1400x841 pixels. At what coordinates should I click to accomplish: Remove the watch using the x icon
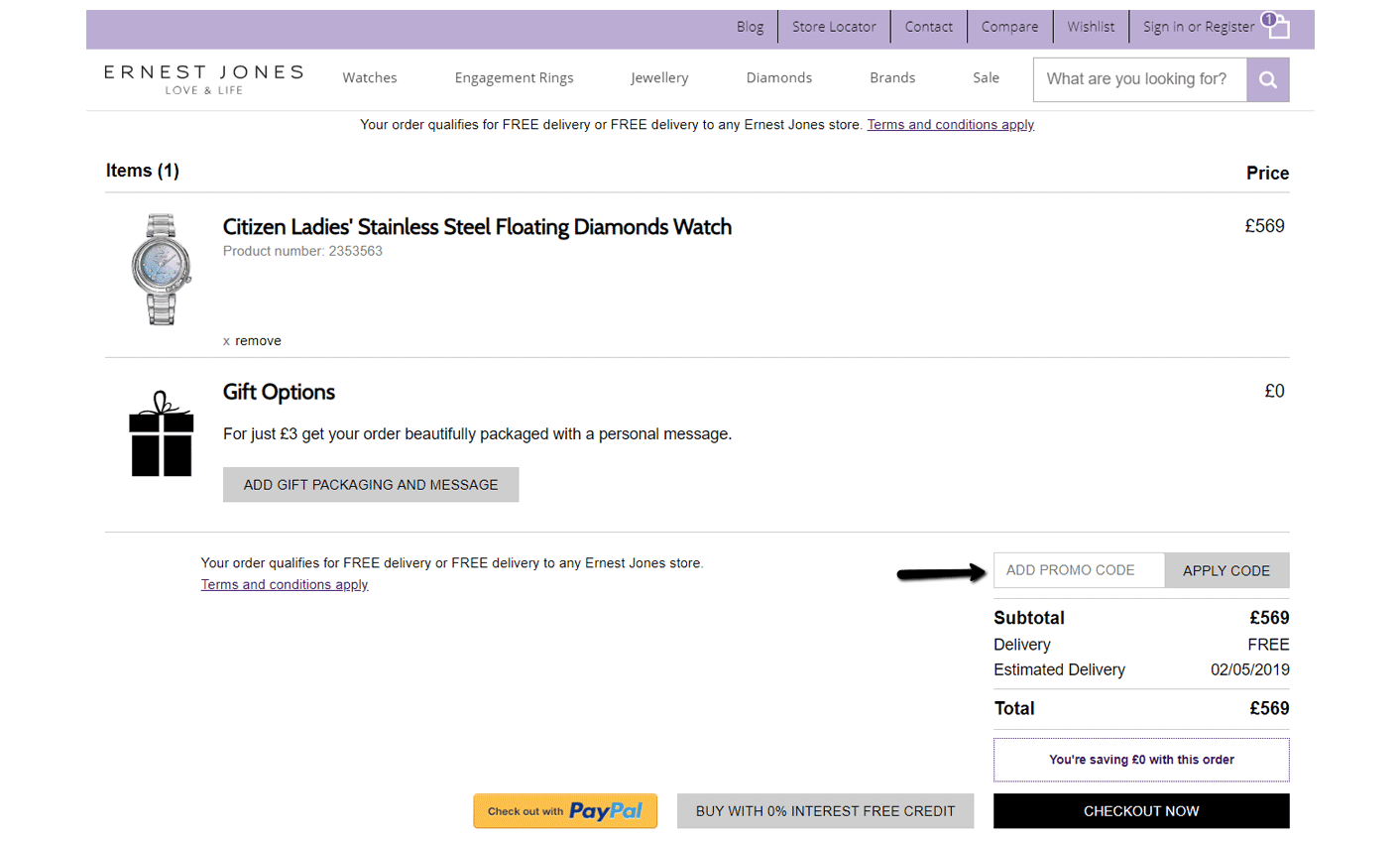(226, 340)
